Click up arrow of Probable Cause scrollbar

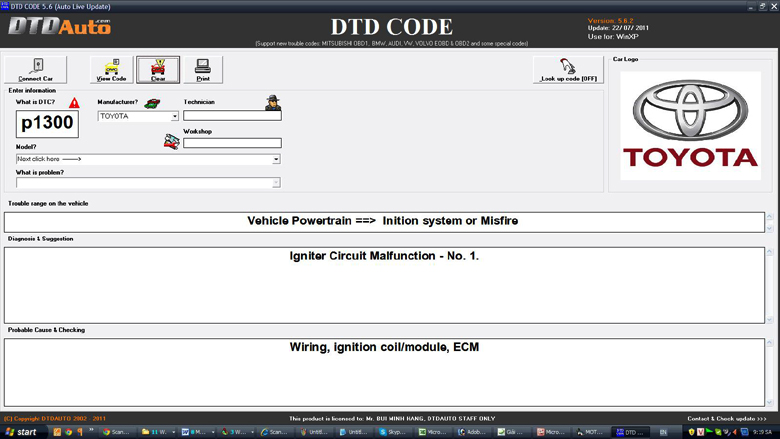pos(770,343)
